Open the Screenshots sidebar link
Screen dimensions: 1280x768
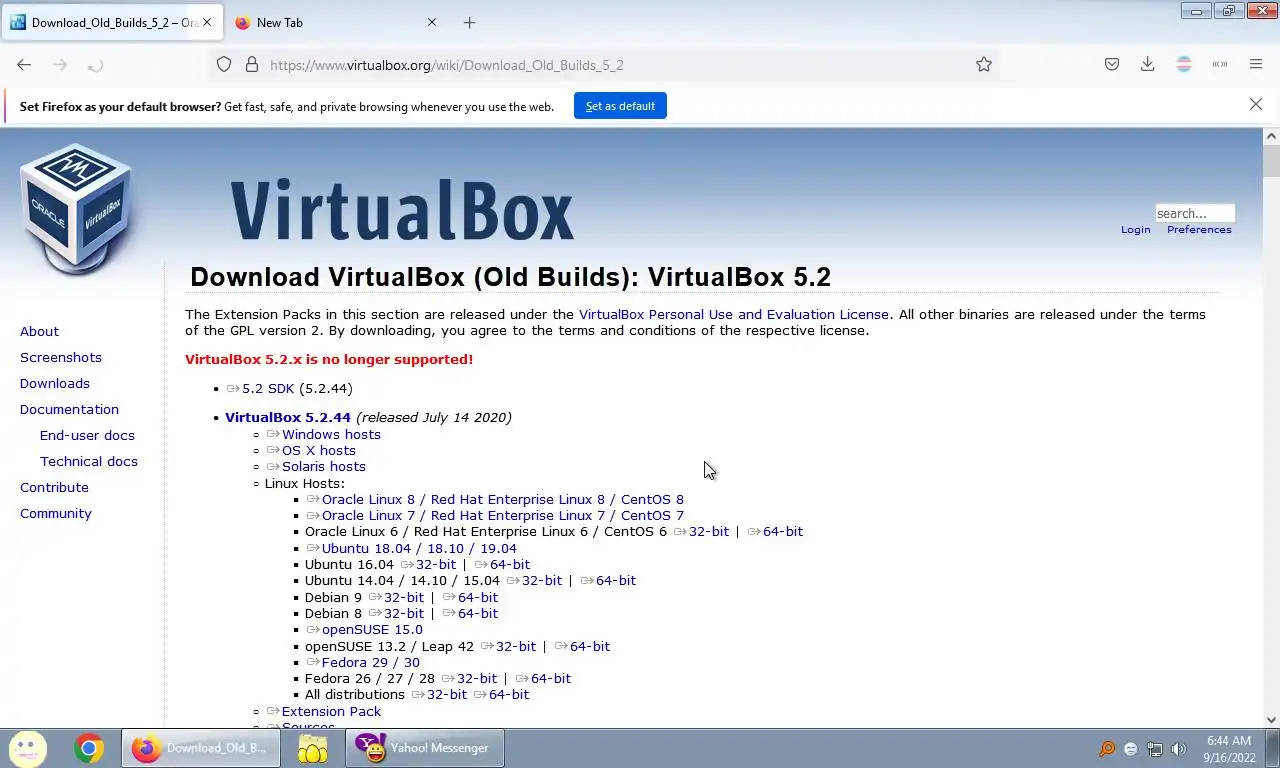click(61, 357)
